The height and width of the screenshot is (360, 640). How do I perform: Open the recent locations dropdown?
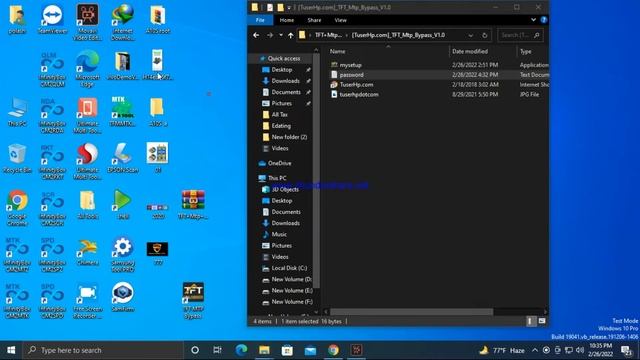coord(281,35)
